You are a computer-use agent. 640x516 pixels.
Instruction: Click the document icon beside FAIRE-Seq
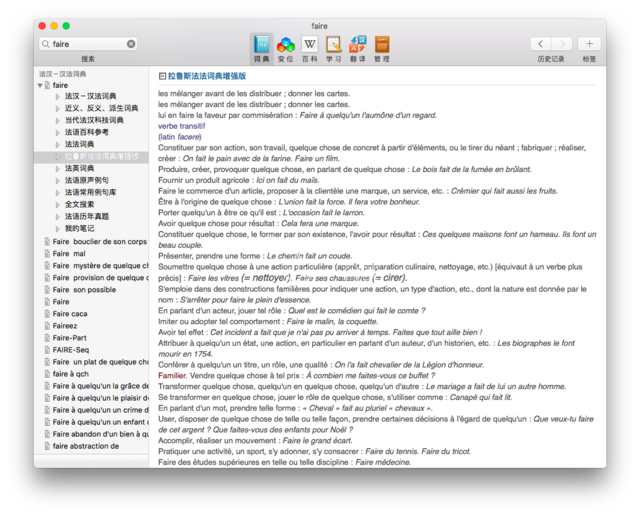(x=47, y=350)
